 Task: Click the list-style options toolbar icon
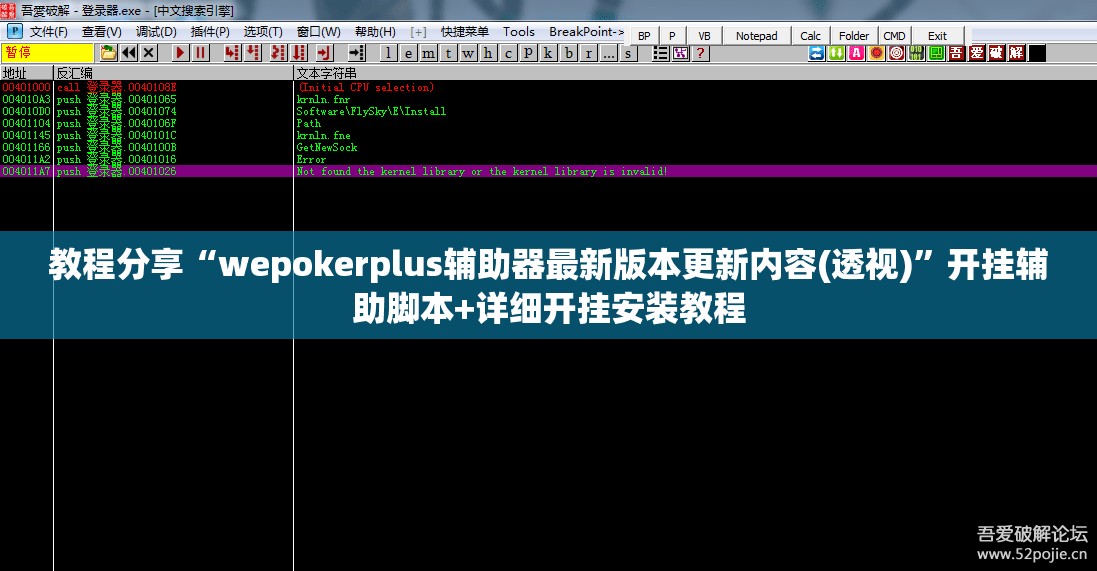[660, 53]
